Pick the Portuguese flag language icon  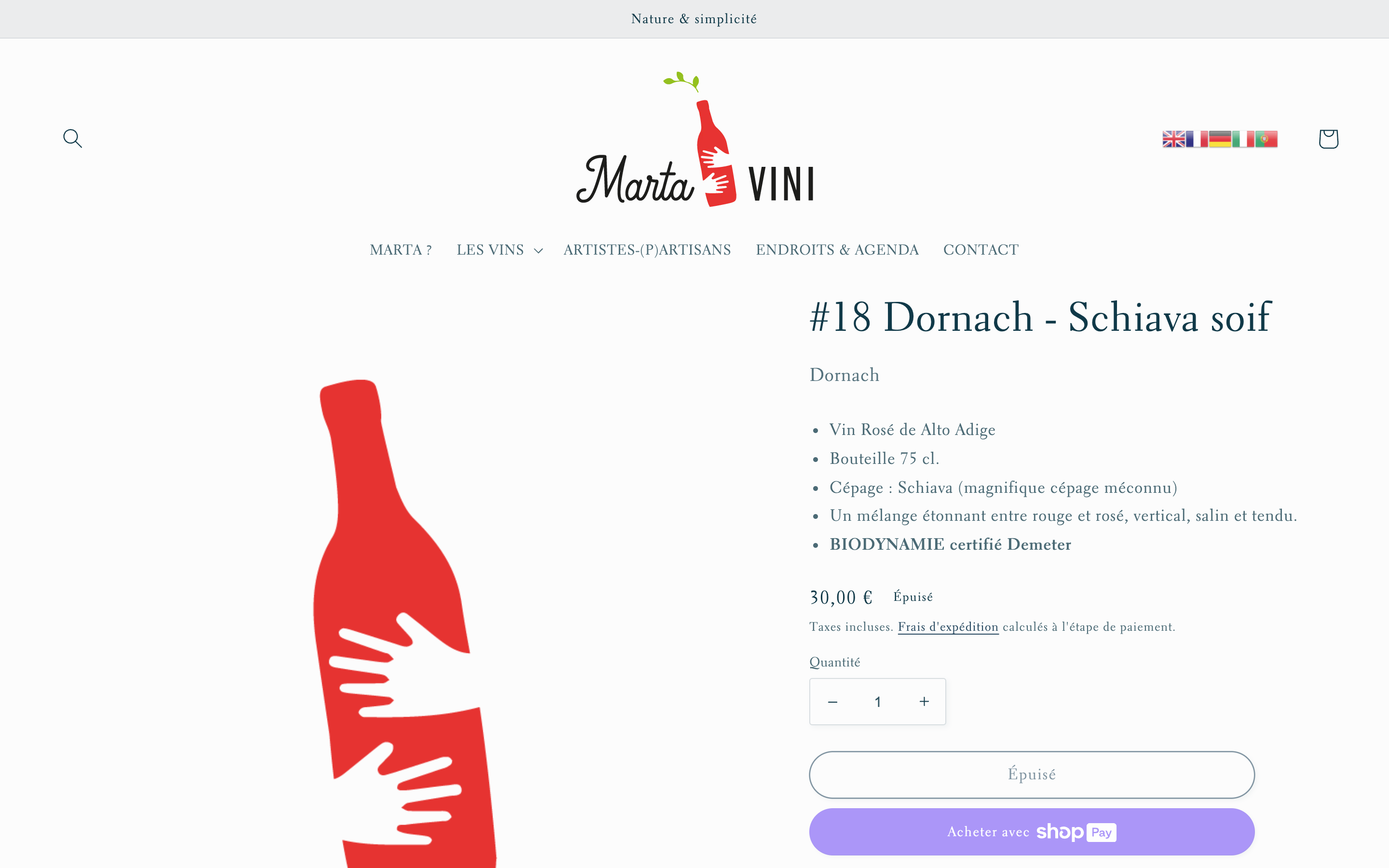pyautogui.click(x=1266, y=139)
